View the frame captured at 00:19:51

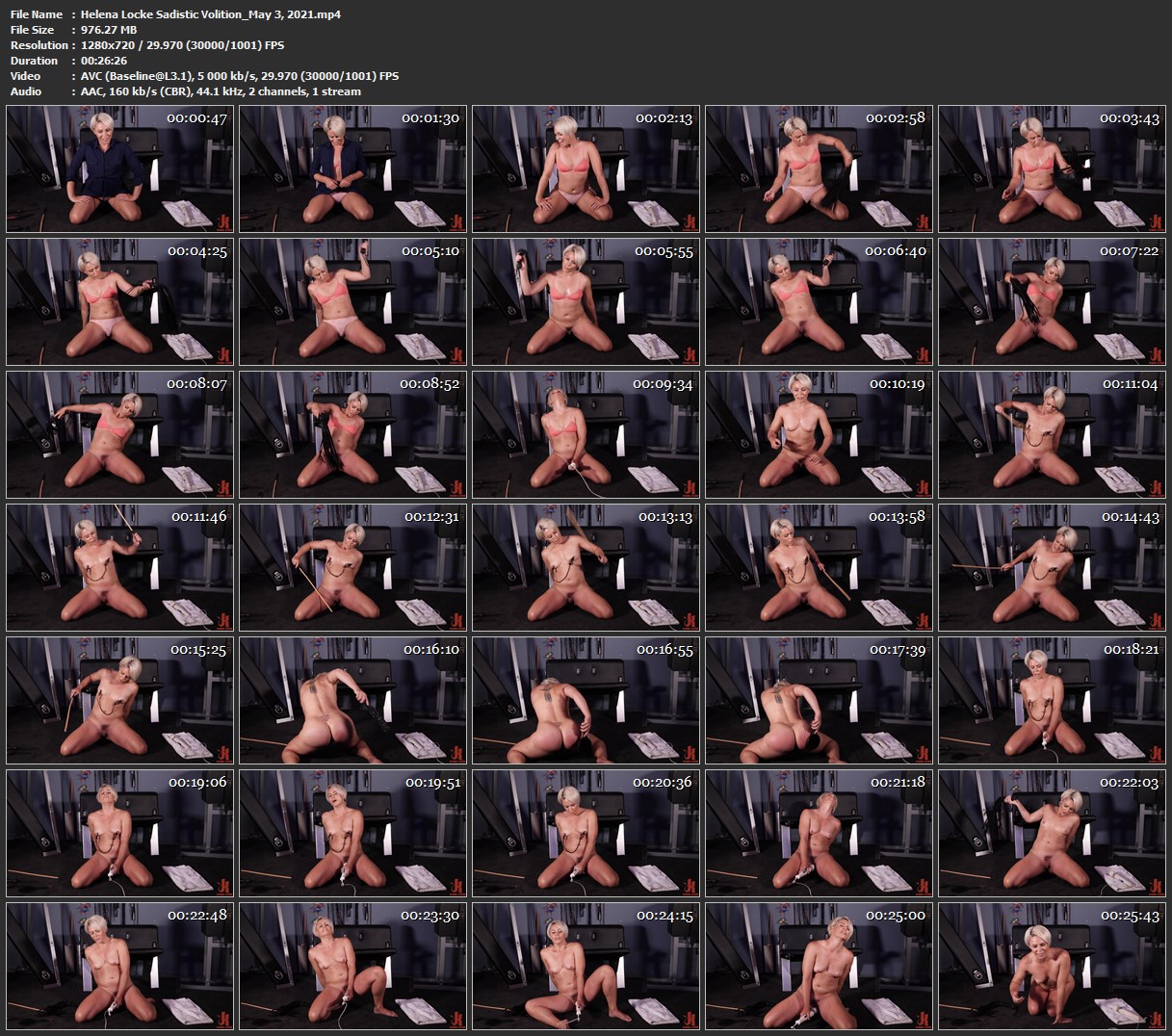(x=353, y=833)
